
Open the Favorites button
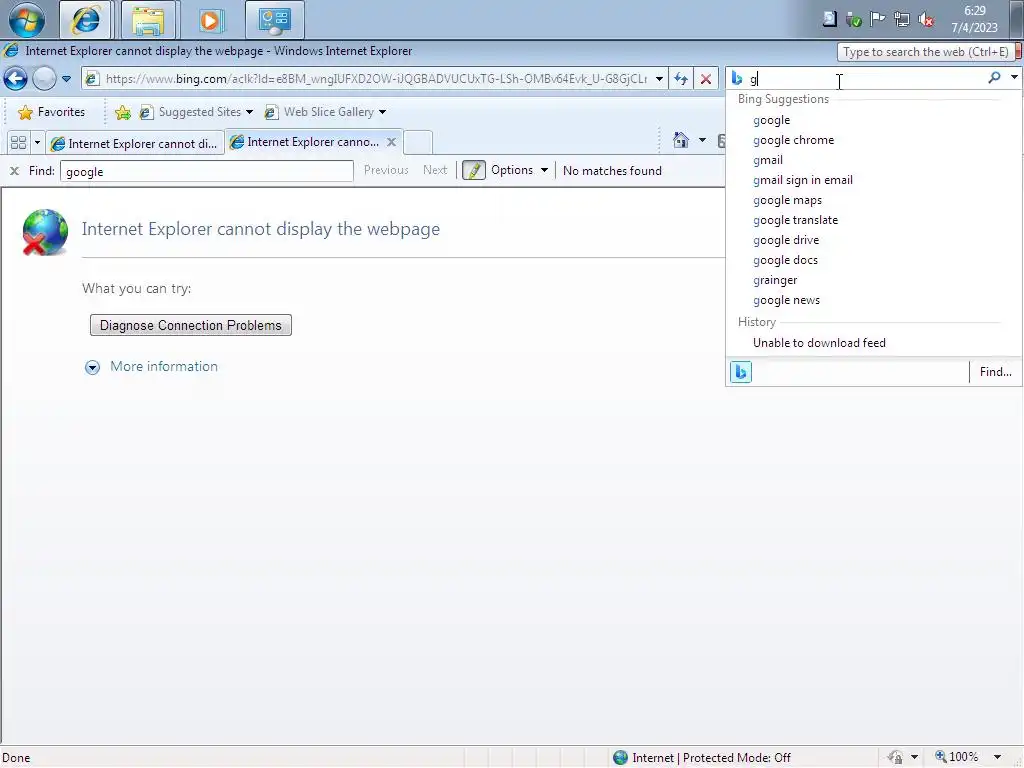point(52,112)
